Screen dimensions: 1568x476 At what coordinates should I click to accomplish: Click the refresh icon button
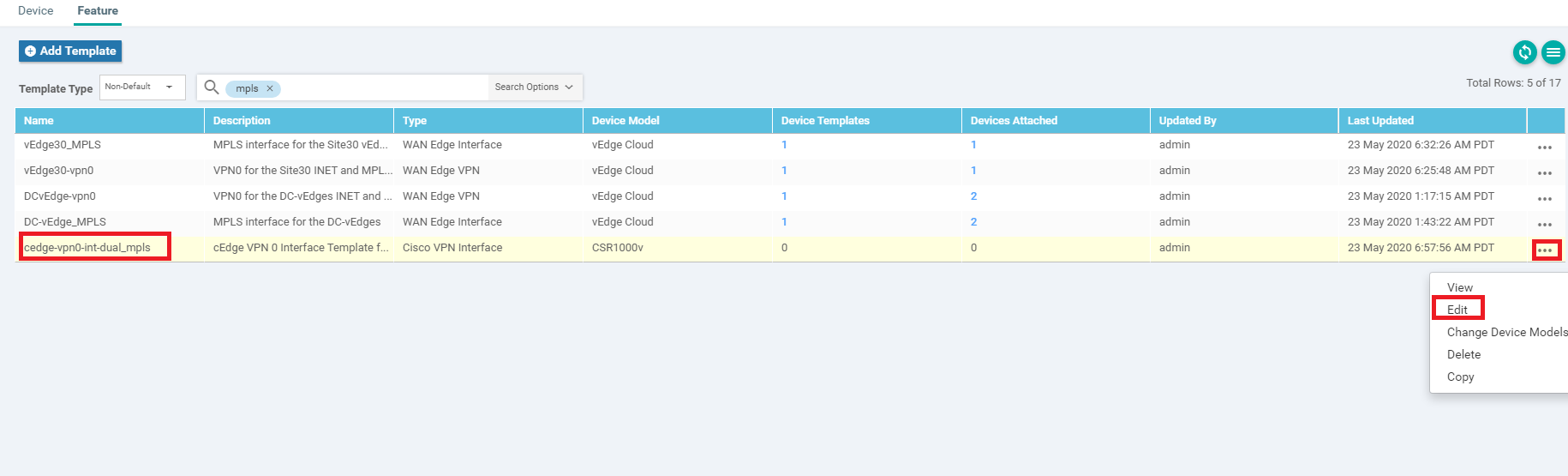pos(1524,52)
